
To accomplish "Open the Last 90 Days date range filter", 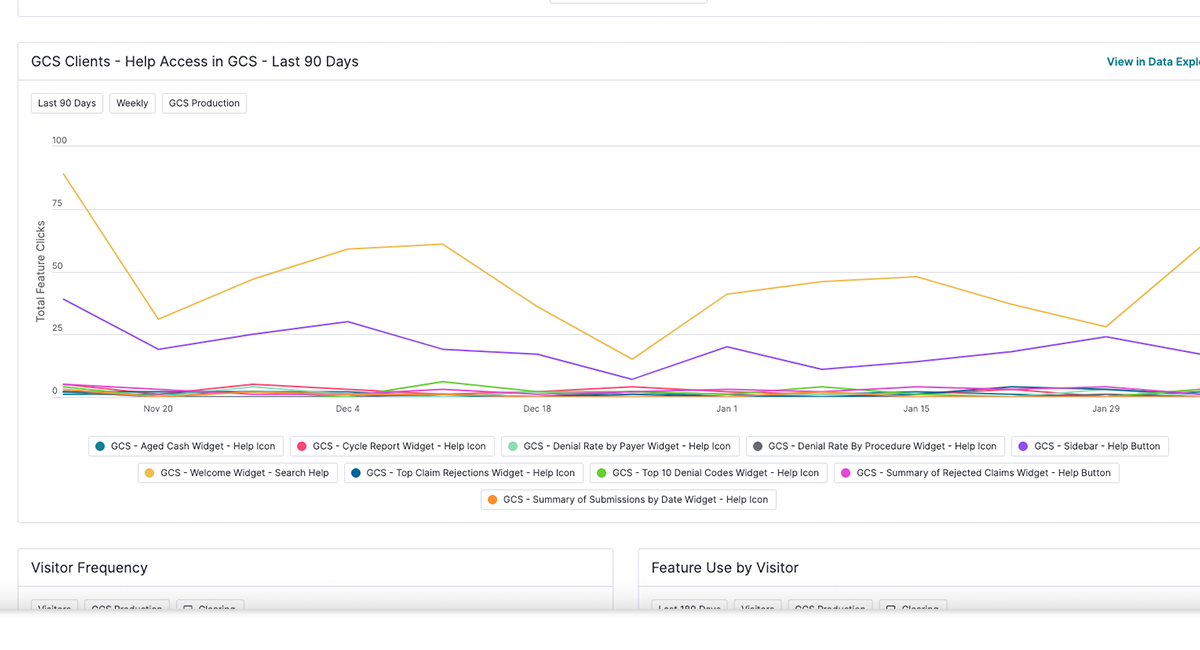I will click(x=66, y=103).
